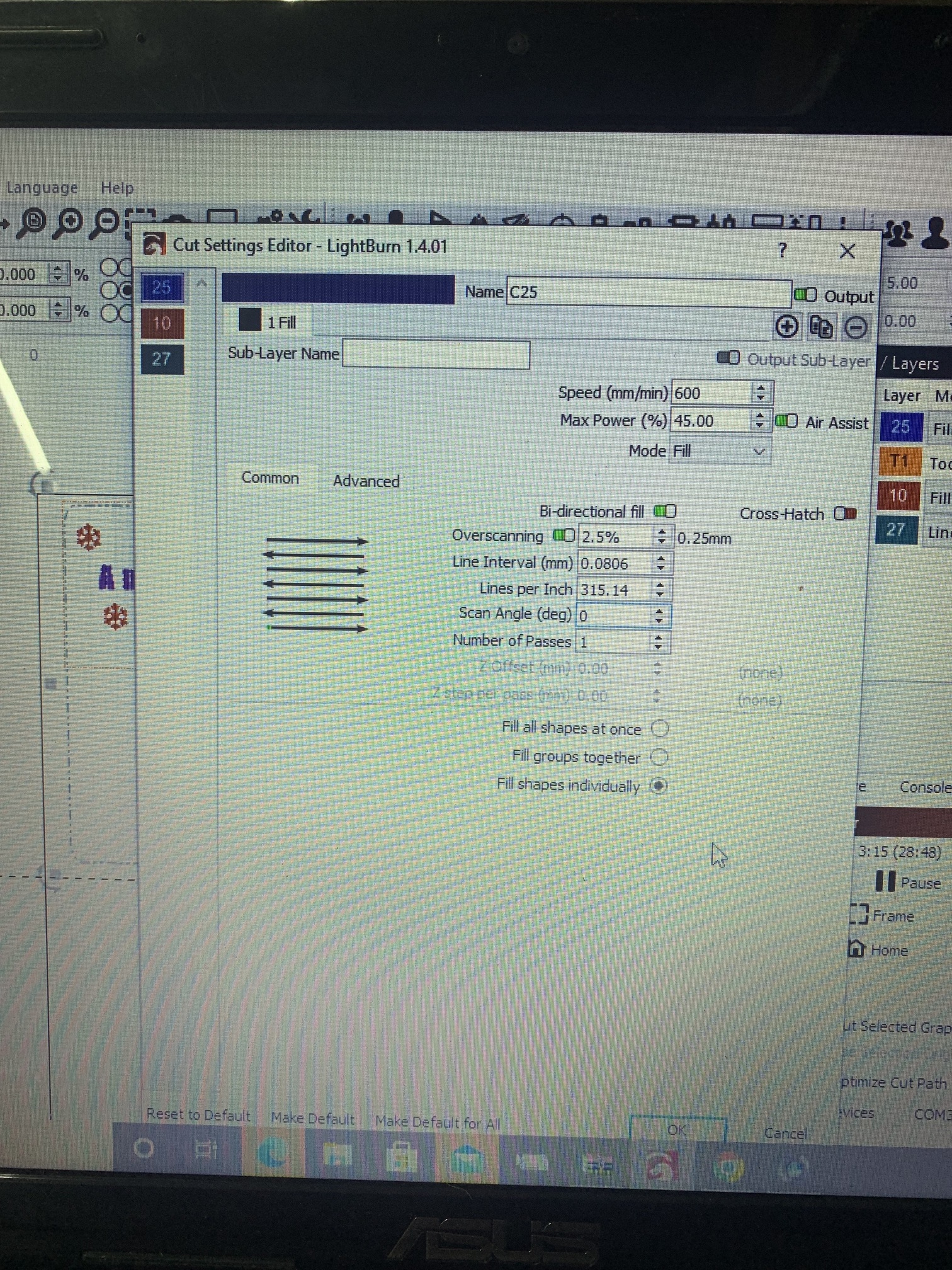Enable the Cross-Hatch switch
This screenshot has height=1270, width=952.
coord(845,513)
